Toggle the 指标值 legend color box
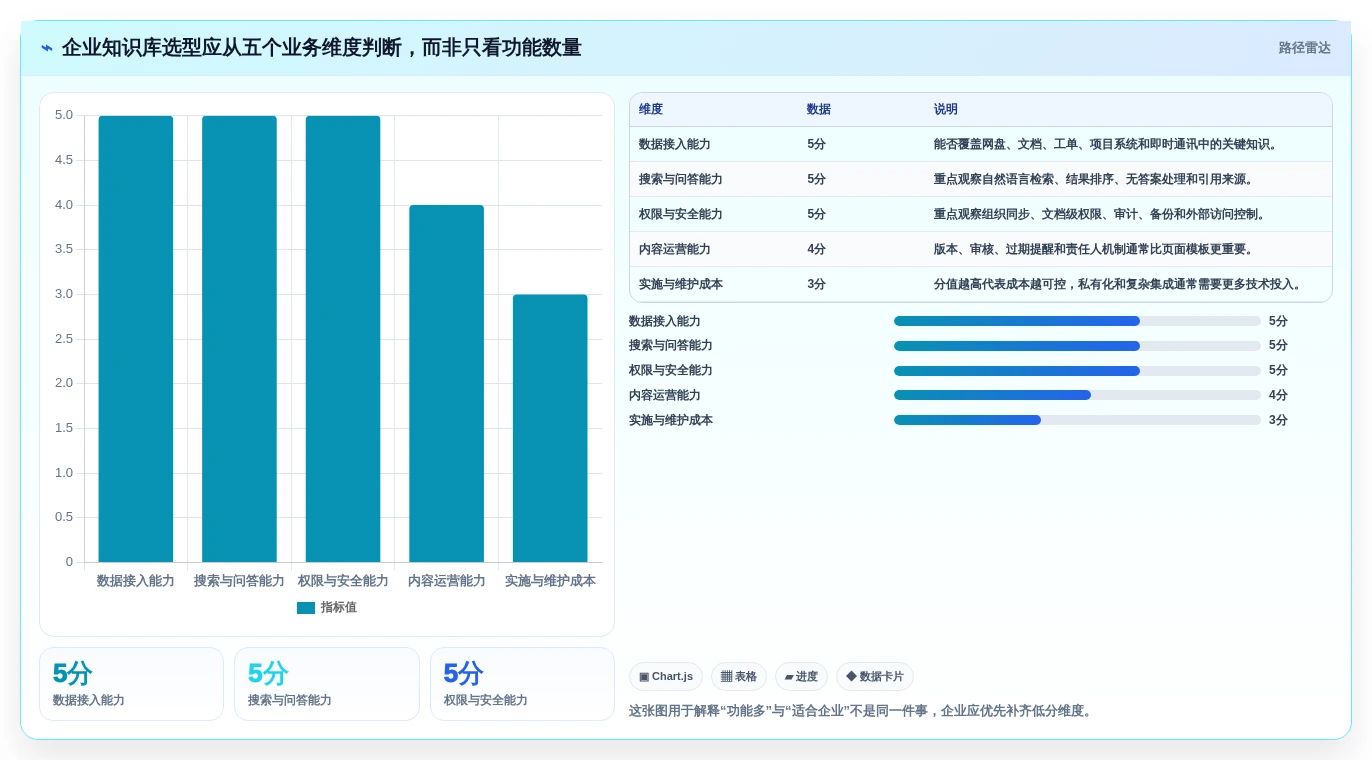The height and width of the screenshot is (760, 1372). tap(306, 608)
